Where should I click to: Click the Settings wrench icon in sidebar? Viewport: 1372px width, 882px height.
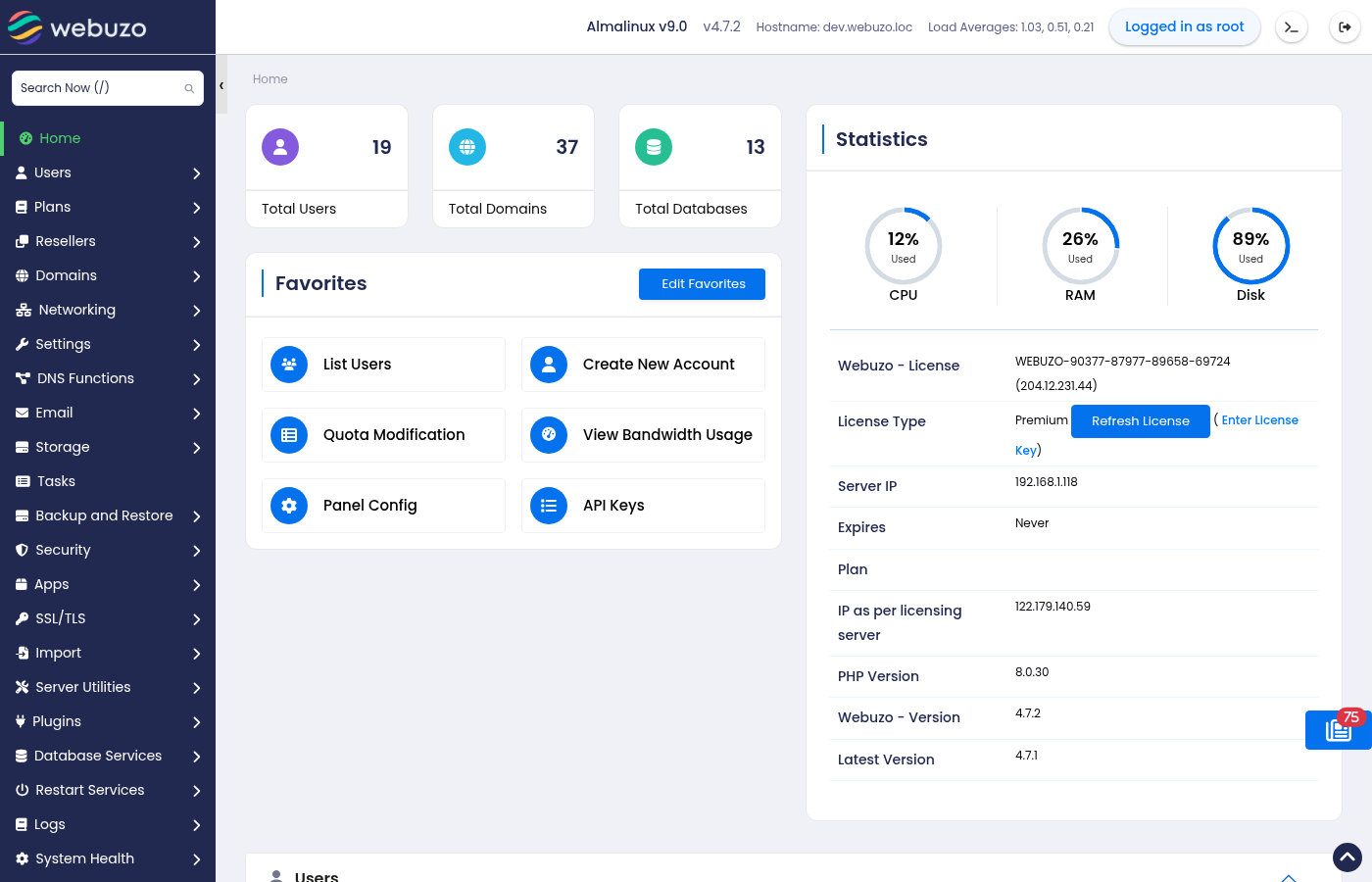tap(22, 344)
